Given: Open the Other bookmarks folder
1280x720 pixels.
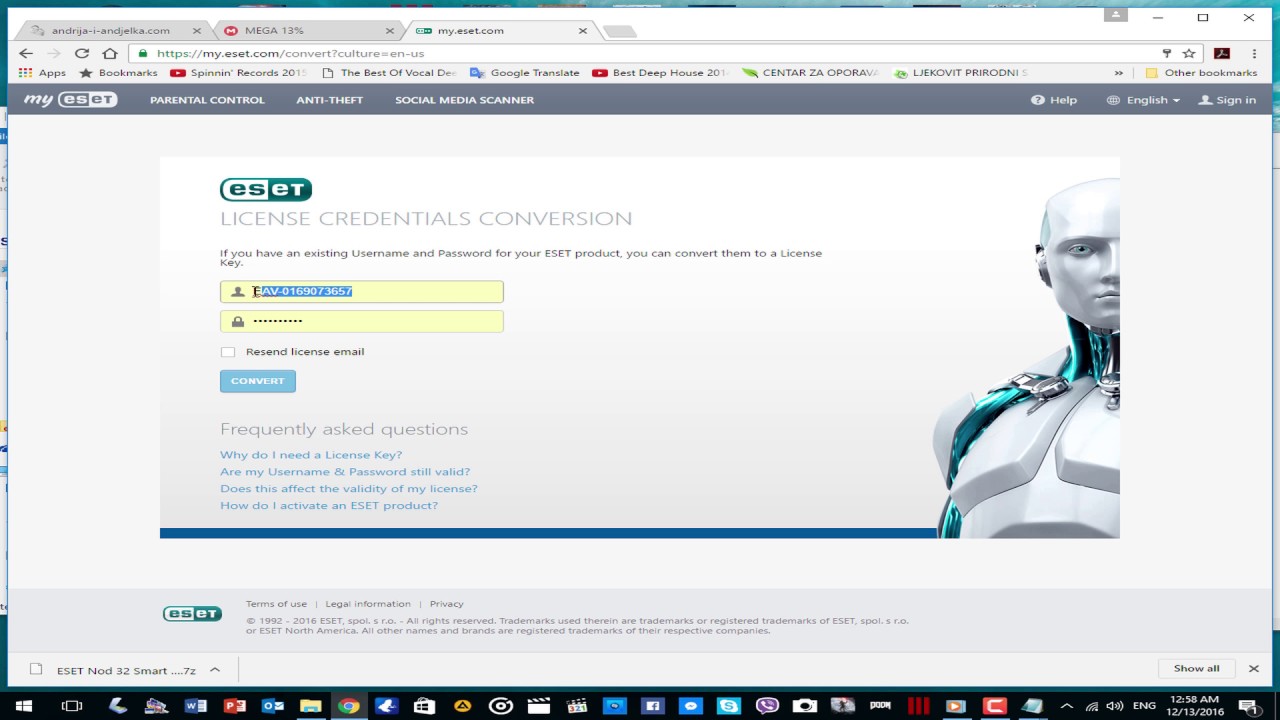Looking at the screenshot, I should click(x=1201, y=73).
